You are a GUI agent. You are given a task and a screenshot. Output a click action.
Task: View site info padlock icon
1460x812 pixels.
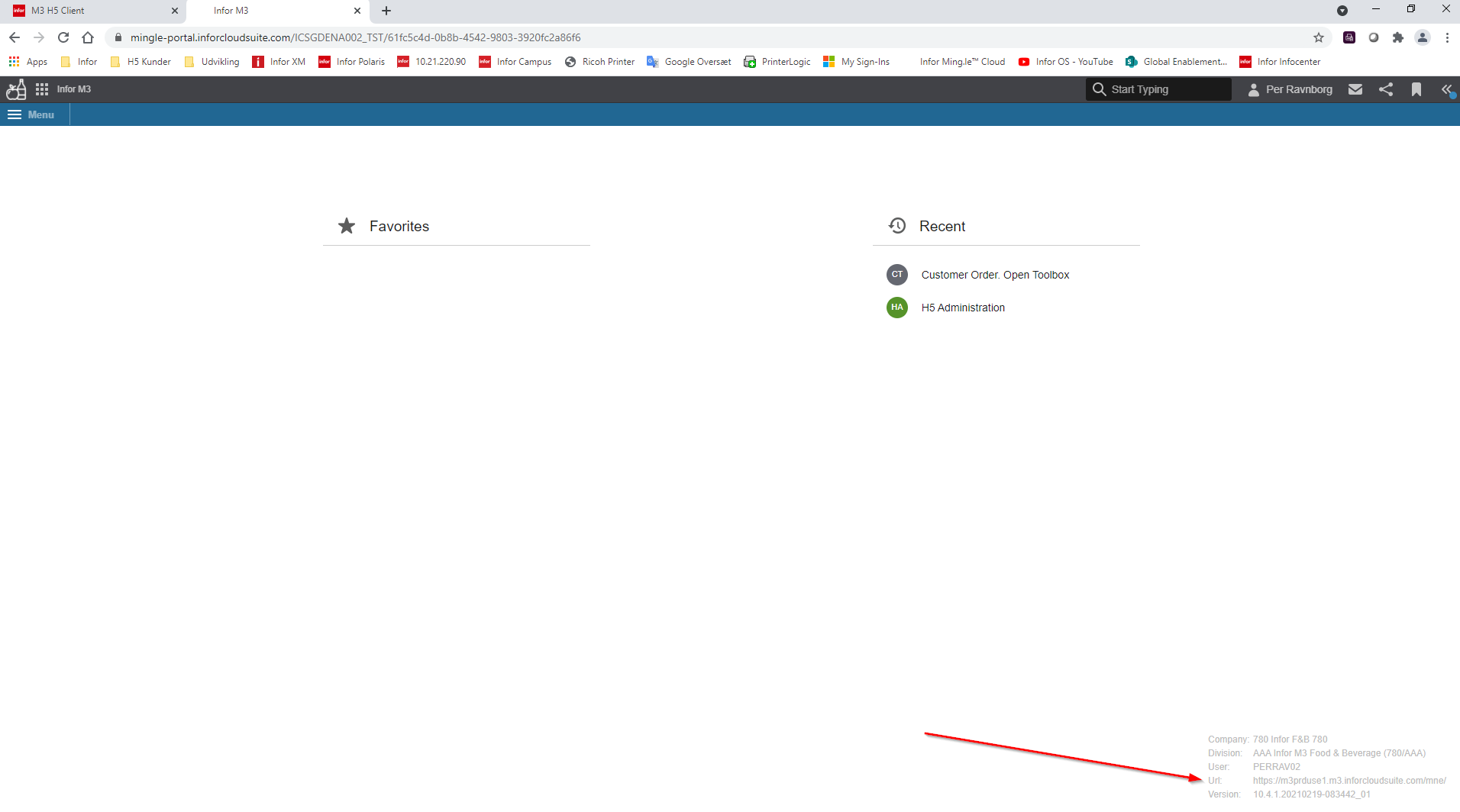118,37
